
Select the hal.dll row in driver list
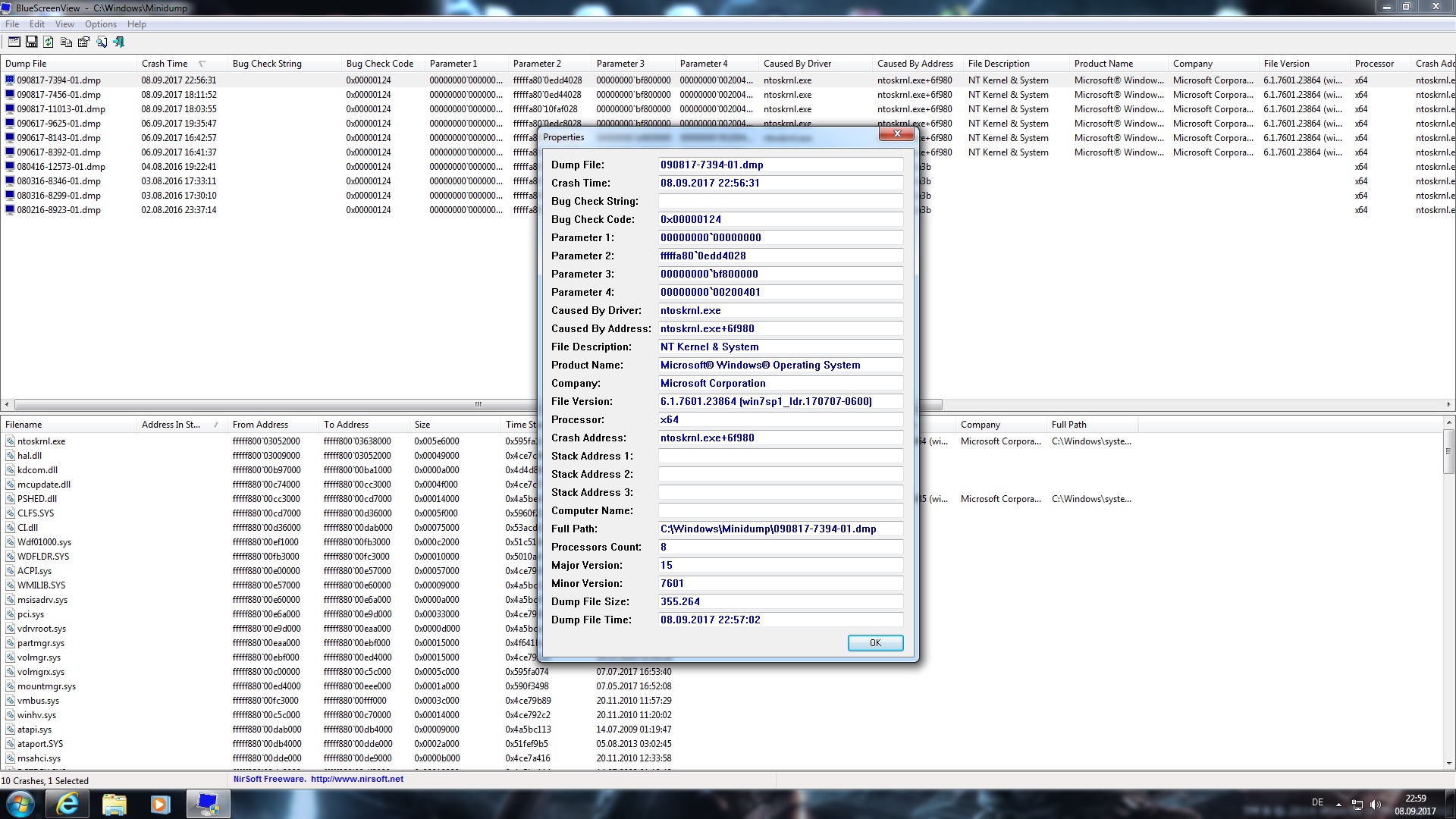30,456
